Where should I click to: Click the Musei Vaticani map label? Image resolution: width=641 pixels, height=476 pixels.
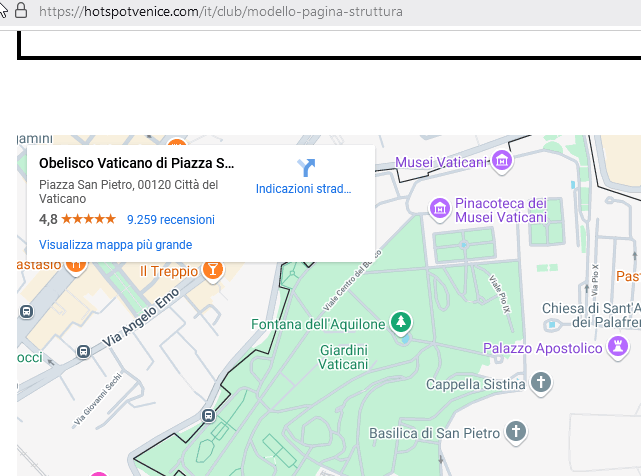[442, 162]
